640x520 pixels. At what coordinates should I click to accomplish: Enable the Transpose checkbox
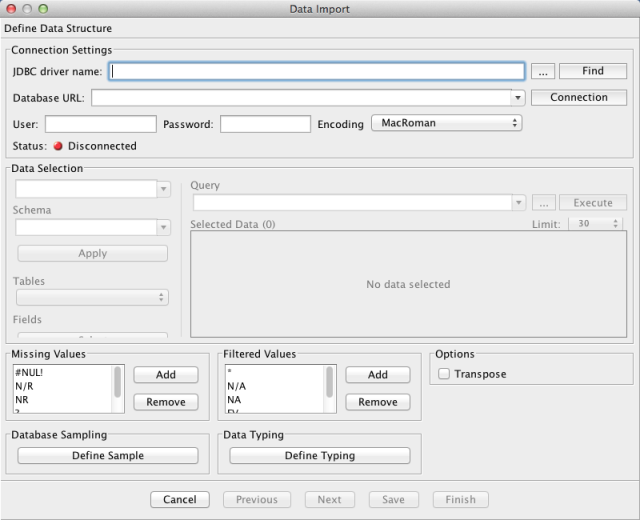[x=444, y=373]
